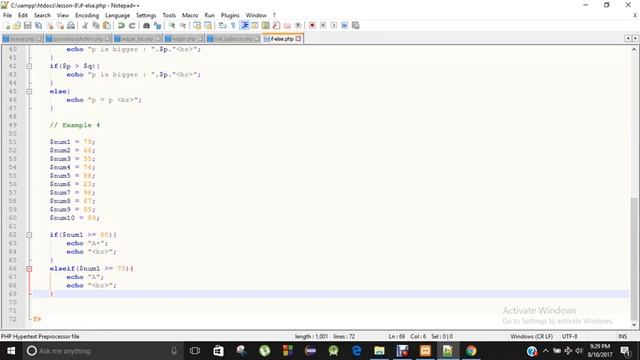The height and width of the screenshot is (360, 640).
Task: Click the vertical scrollbar down arrow
Action: click(634, 324)
